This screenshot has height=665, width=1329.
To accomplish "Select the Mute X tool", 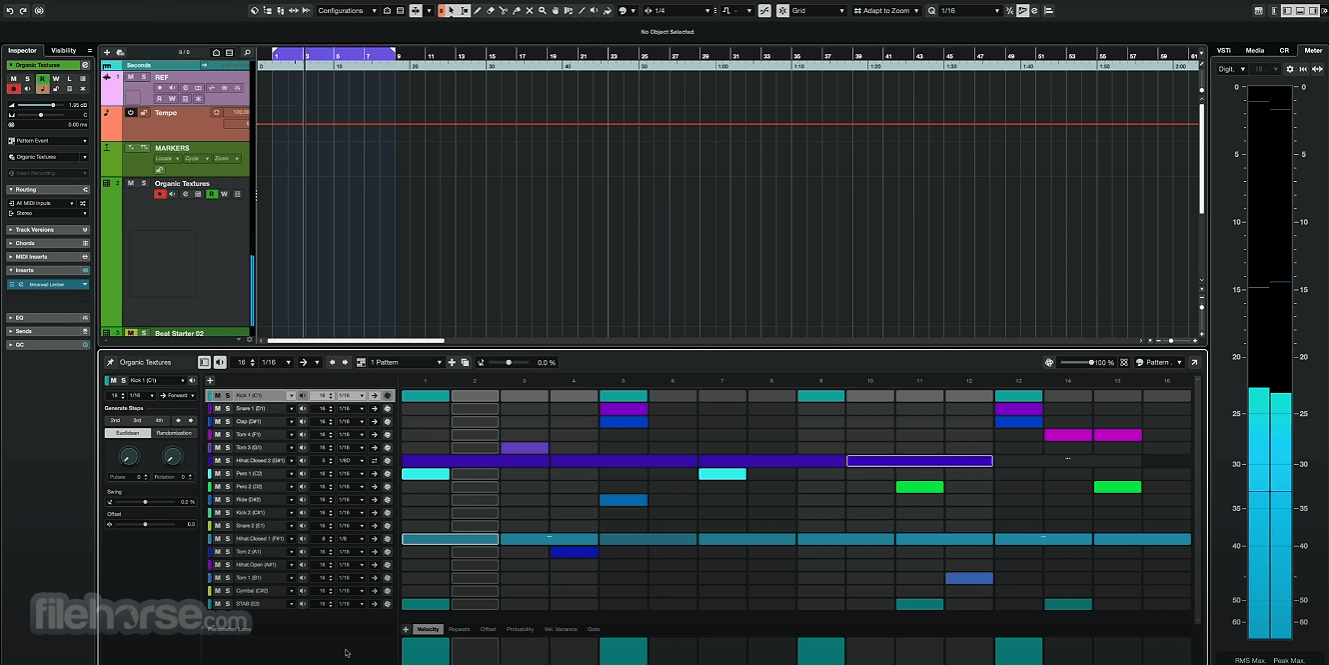I will tap(529, 10).
